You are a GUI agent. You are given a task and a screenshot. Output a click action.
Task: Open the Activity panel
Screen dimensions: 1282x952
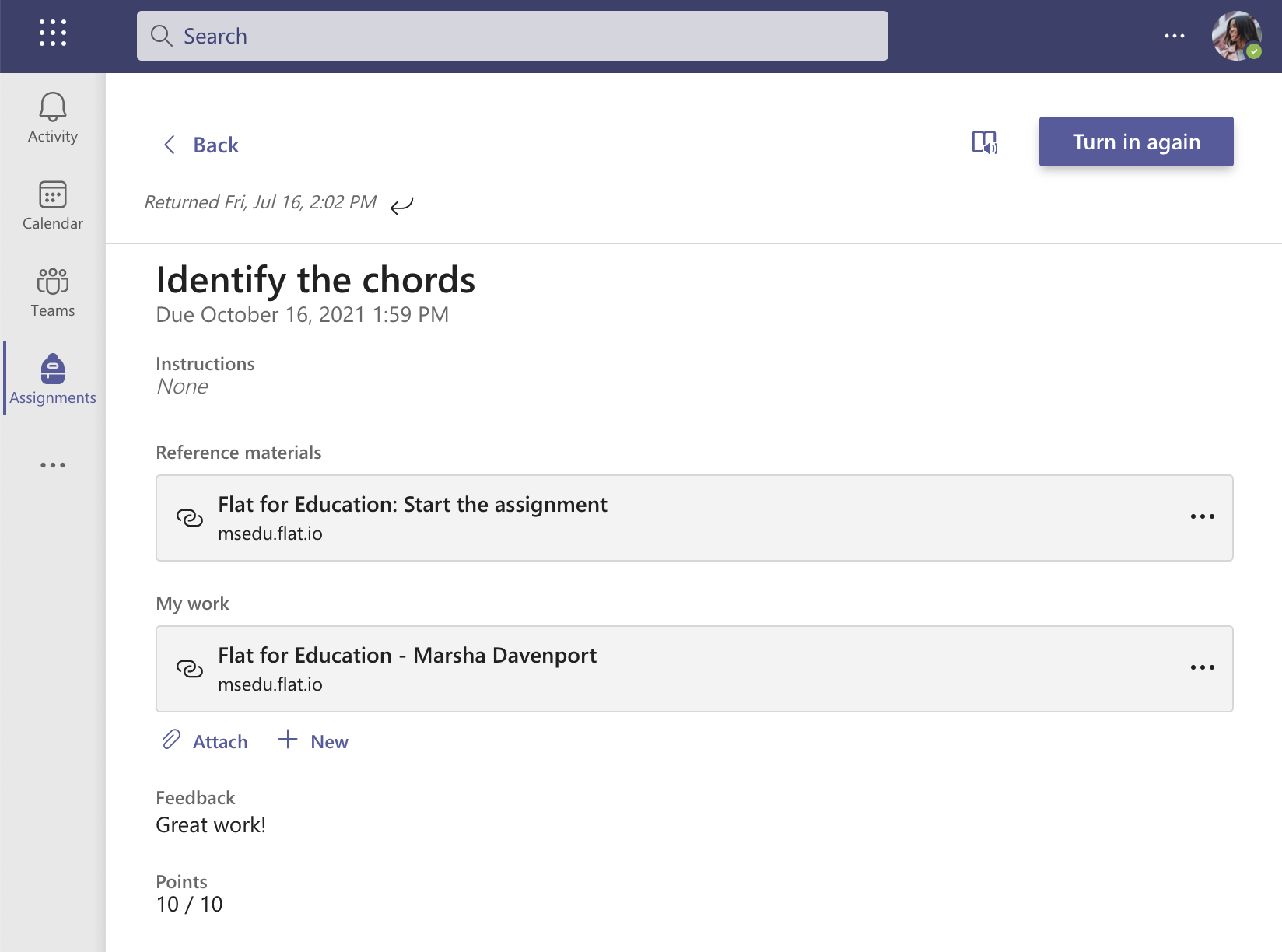point(51,117)
